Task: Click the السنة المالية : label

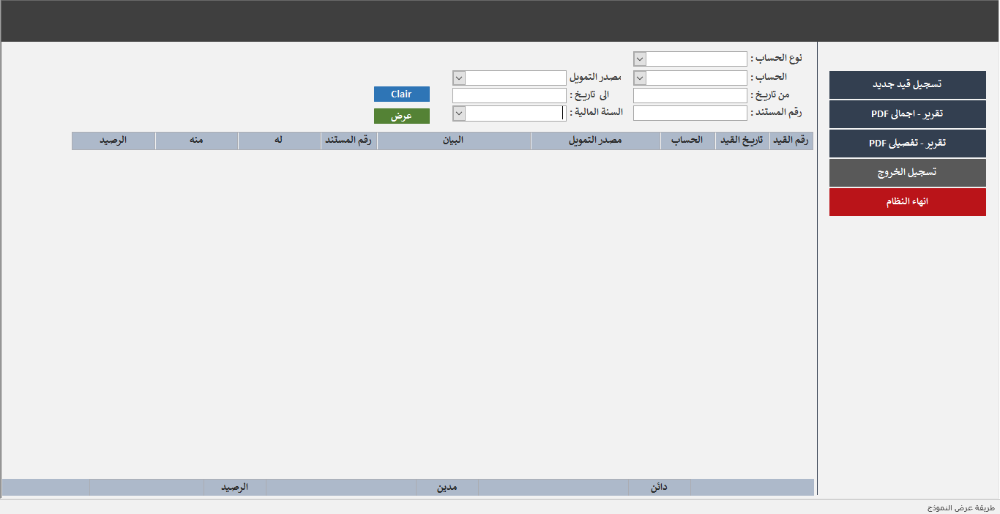Action: pos(596,112)
